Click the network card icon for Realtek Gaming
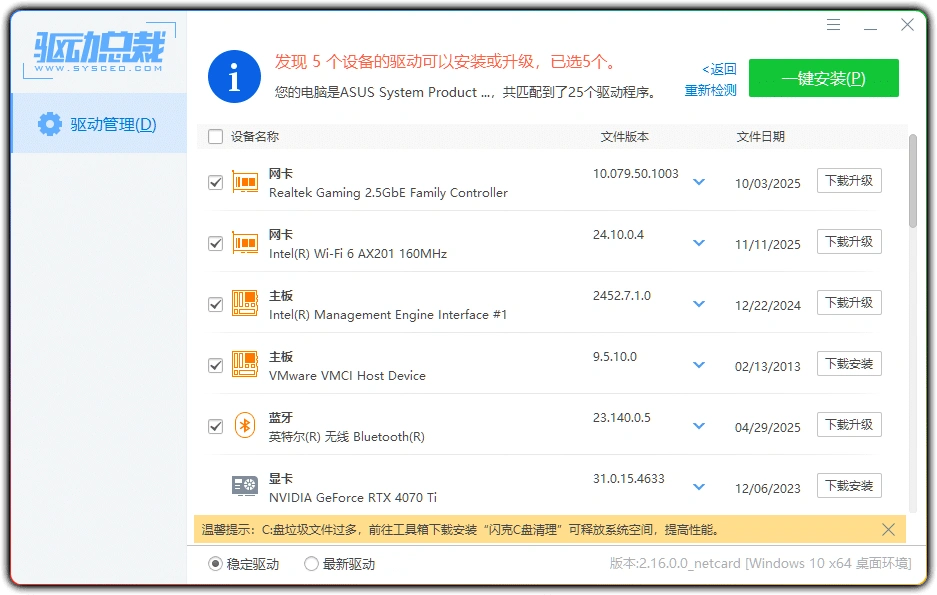This screenshot has width=937, height=595. [245, 182]
